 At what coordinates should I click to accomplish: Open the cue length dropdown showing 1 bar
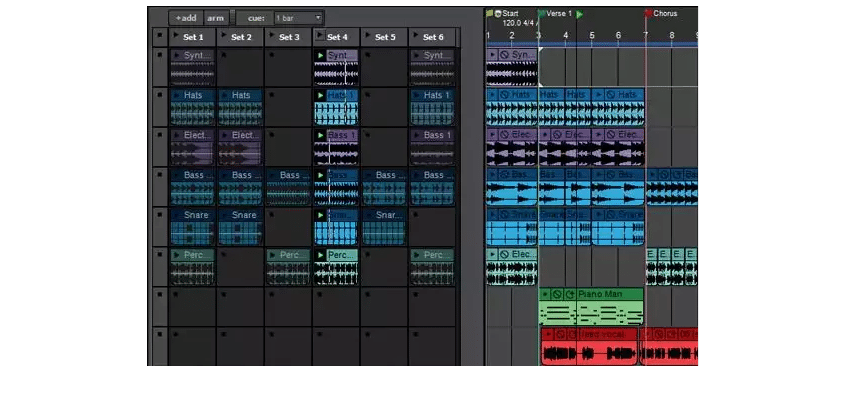298,18
